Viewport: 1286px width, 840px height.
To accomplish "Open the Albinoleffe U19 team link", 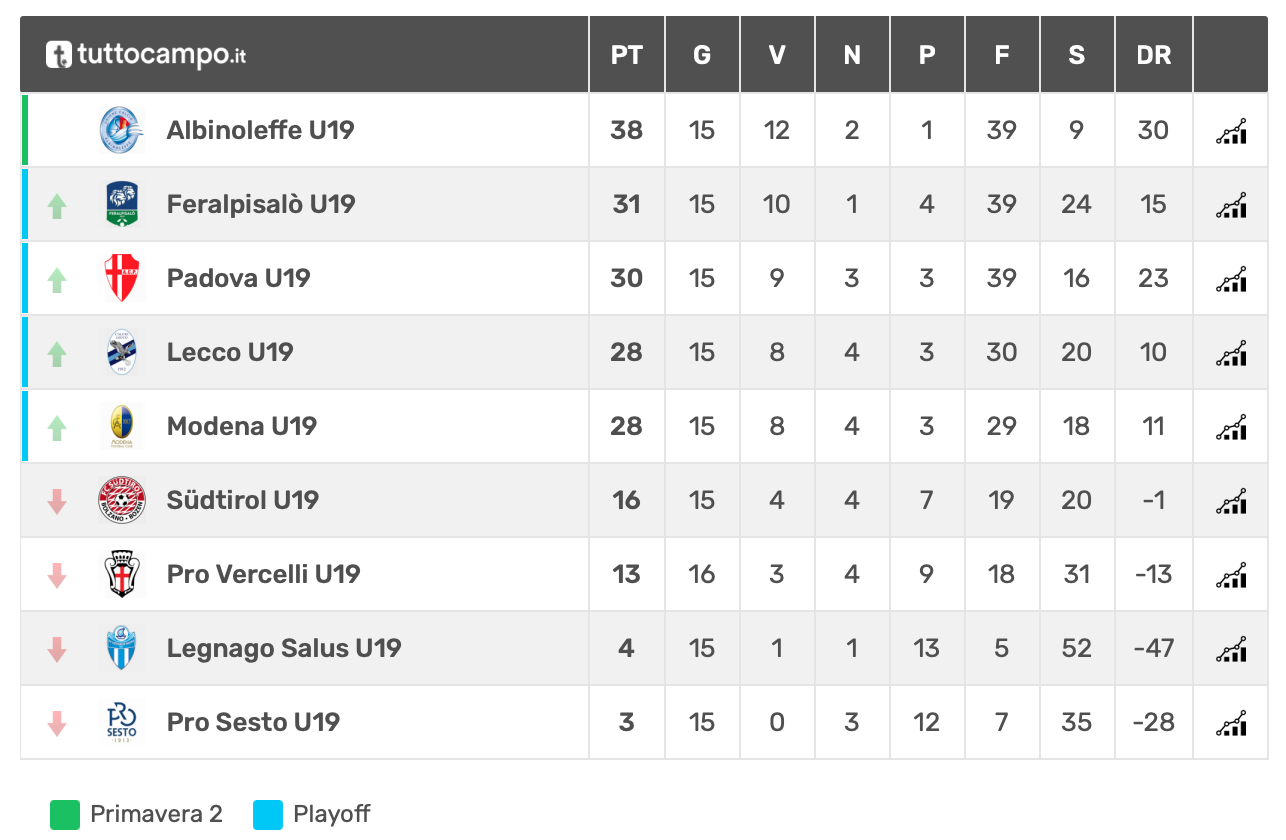I will [x=260, y=130].
